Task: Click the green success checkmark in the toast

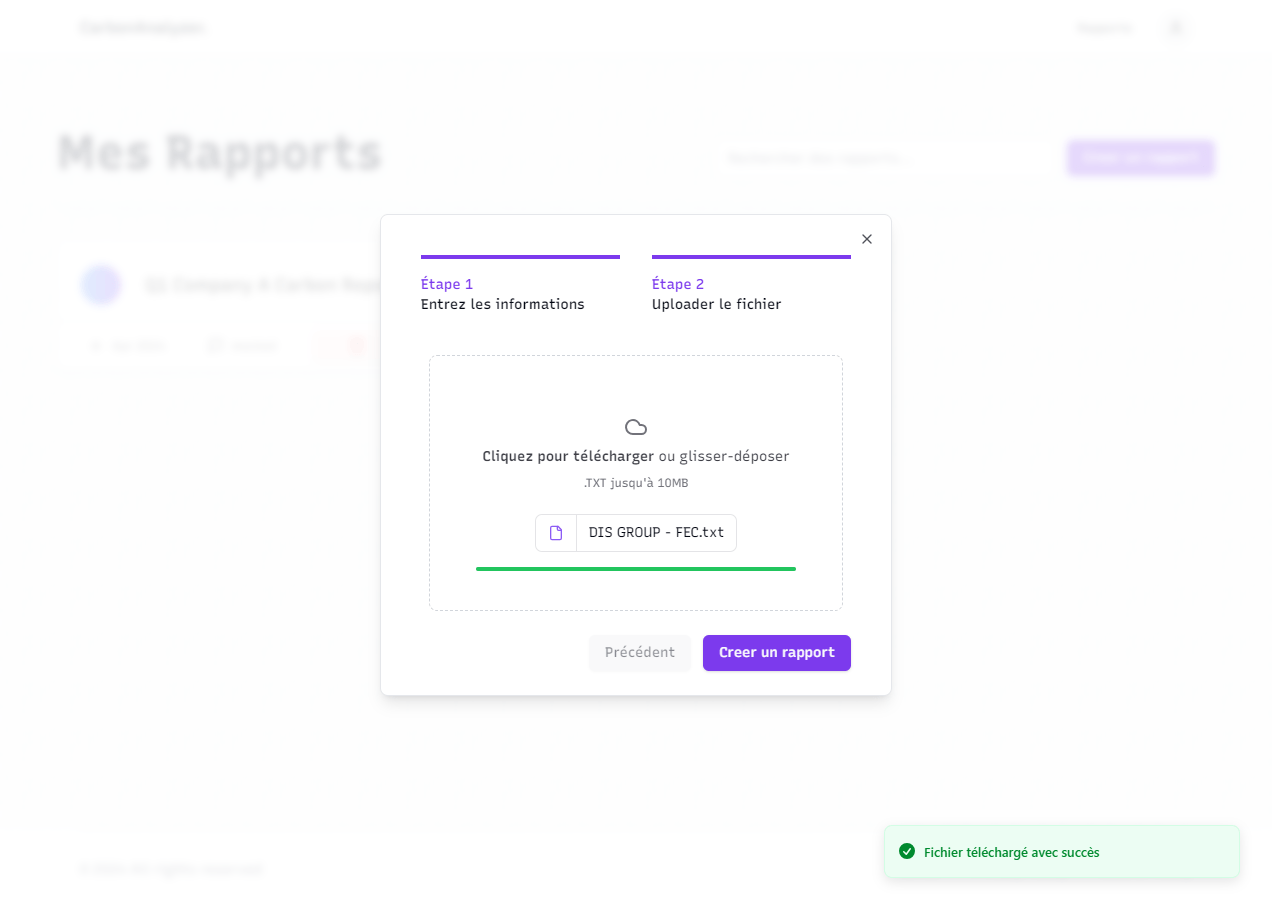Action: pos(907,852)
